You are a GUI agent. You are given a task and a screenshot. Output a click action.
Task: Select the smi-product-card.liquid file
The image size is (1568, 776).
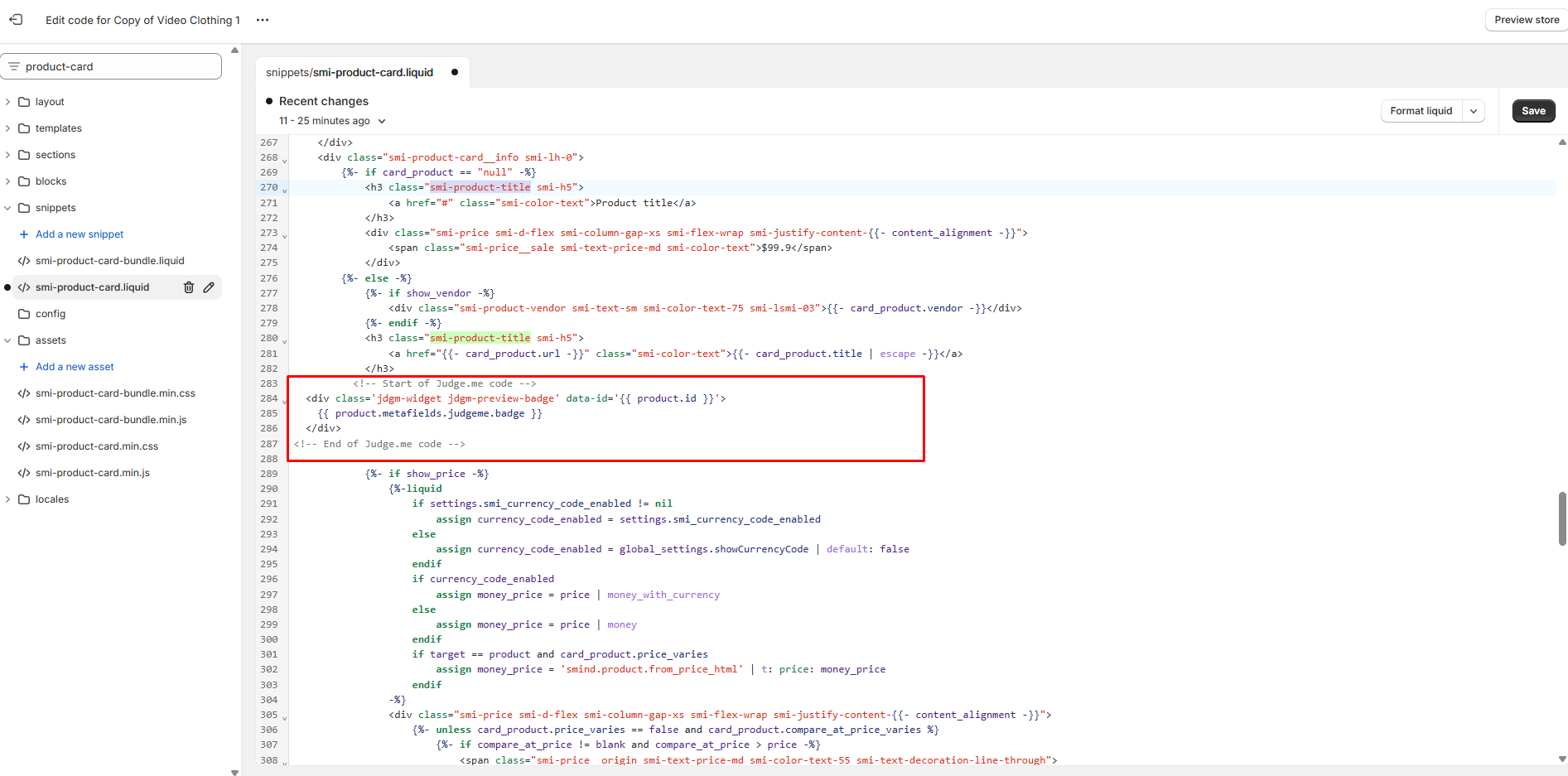click(92, 287)
